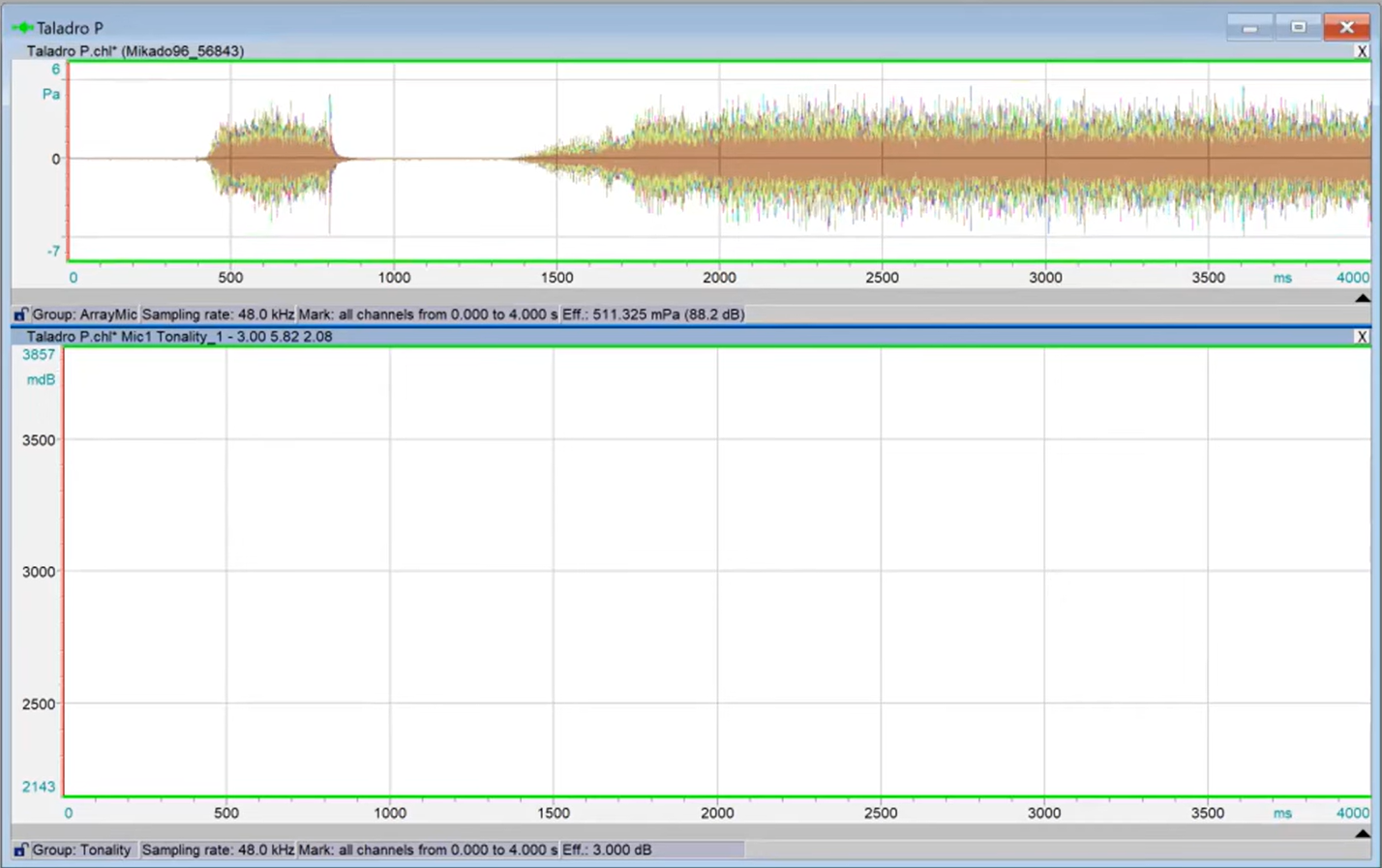This screenshot has width=1382, height=868.
Task: Click the Mark field in the Tonality status bar
Action: click(428, 850)
